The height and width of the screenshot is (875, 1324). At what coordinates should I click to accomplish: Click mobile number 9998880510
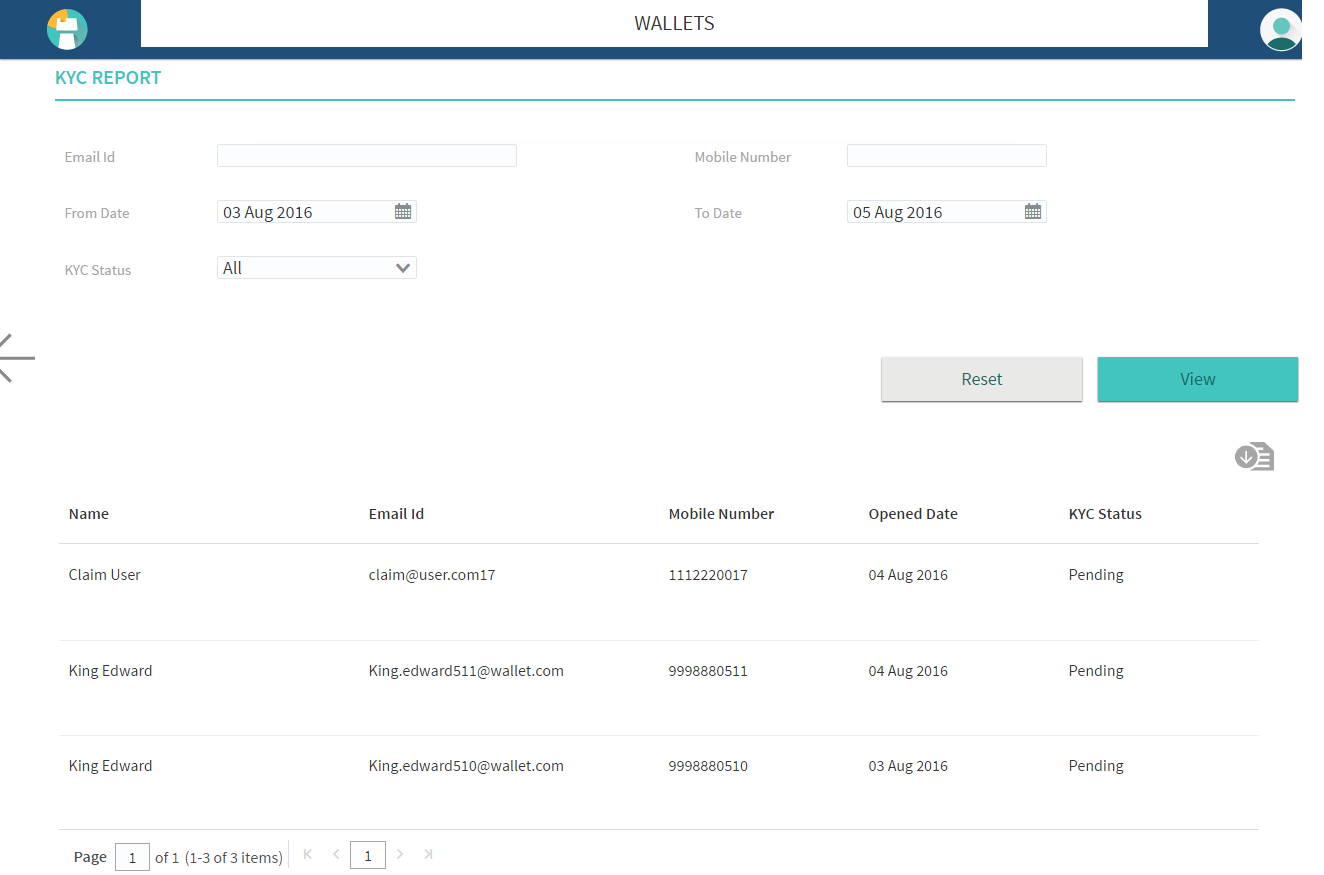(x=708, y=766)
